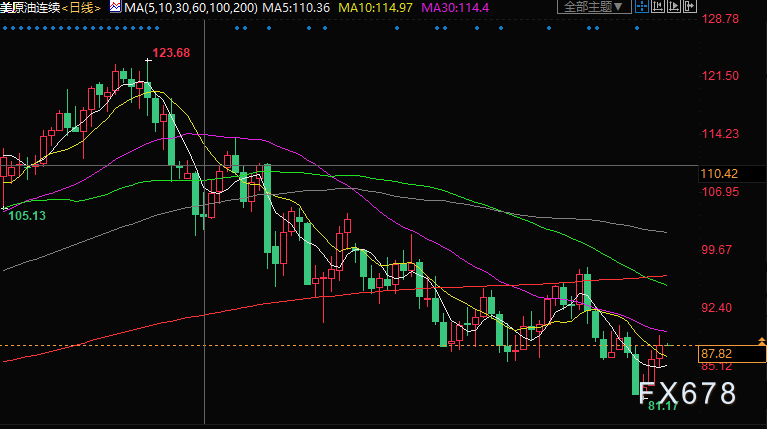The image size is (767, 429).
Task: Click the MA5:110.36 readout
Action: coord(296,8)
